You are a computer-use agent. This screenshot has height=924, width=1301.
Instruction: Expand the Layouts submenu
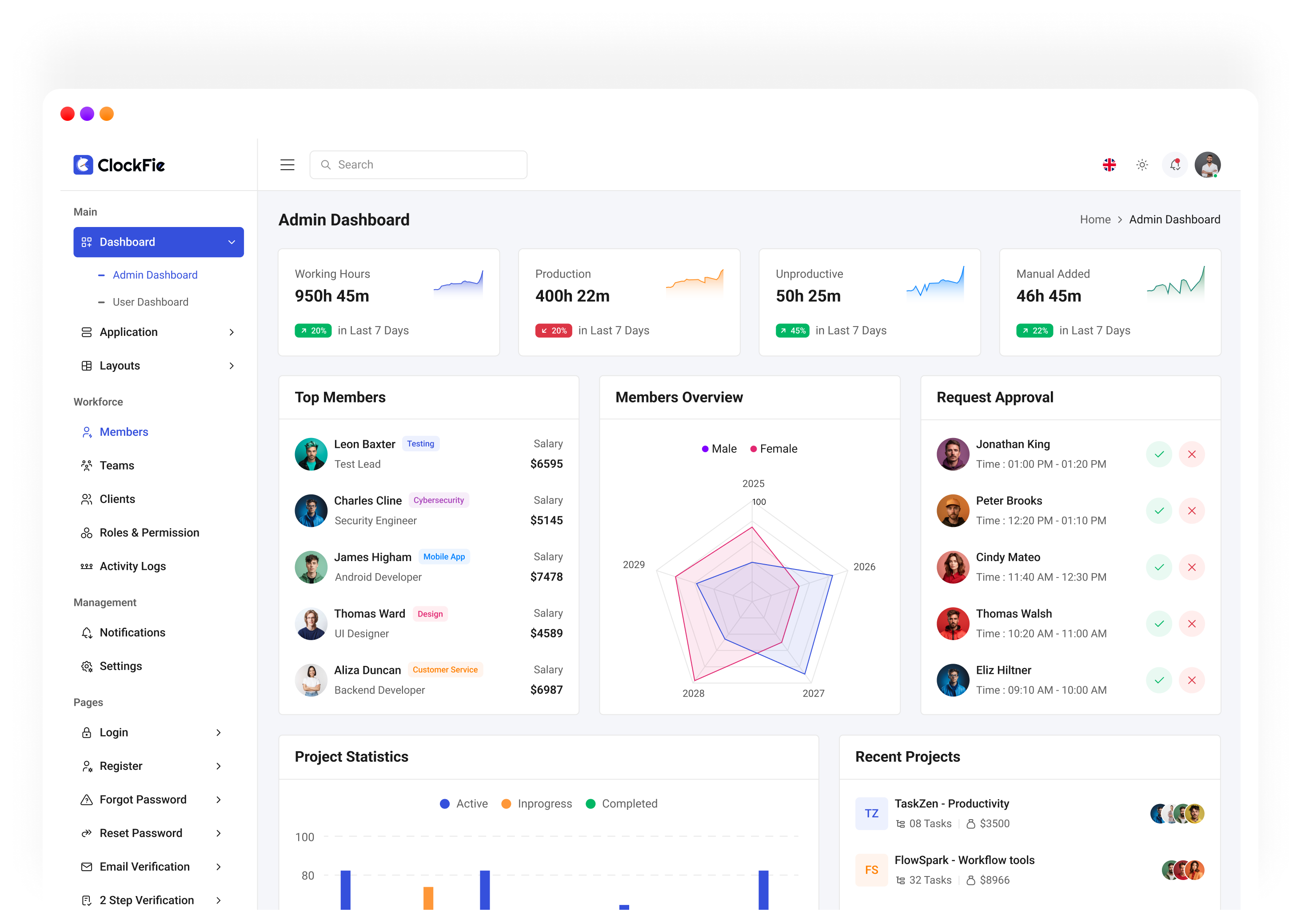231,366
